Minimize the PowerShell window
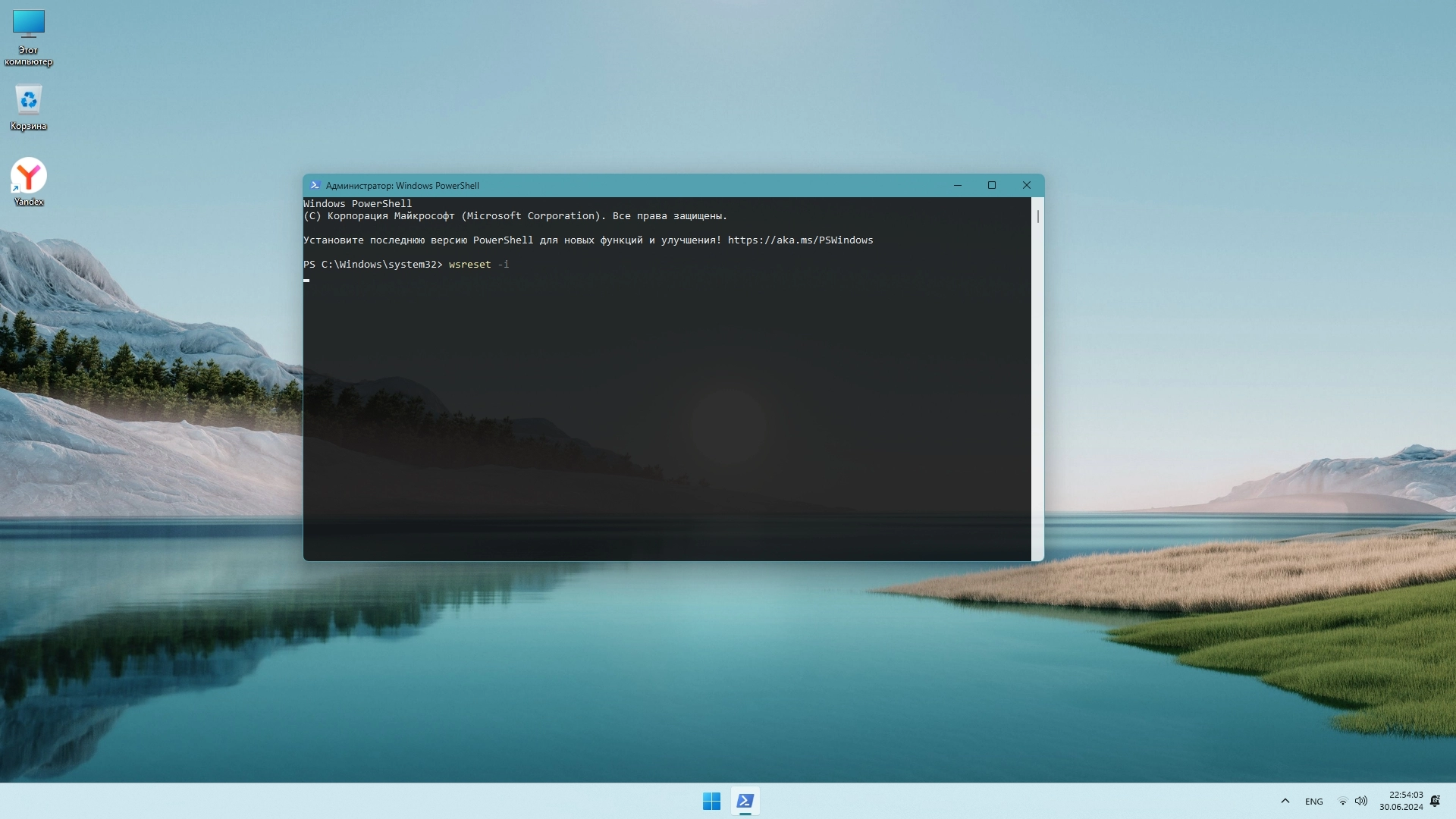Viewport: 1456px width, 819px height. tap(958, 185)
